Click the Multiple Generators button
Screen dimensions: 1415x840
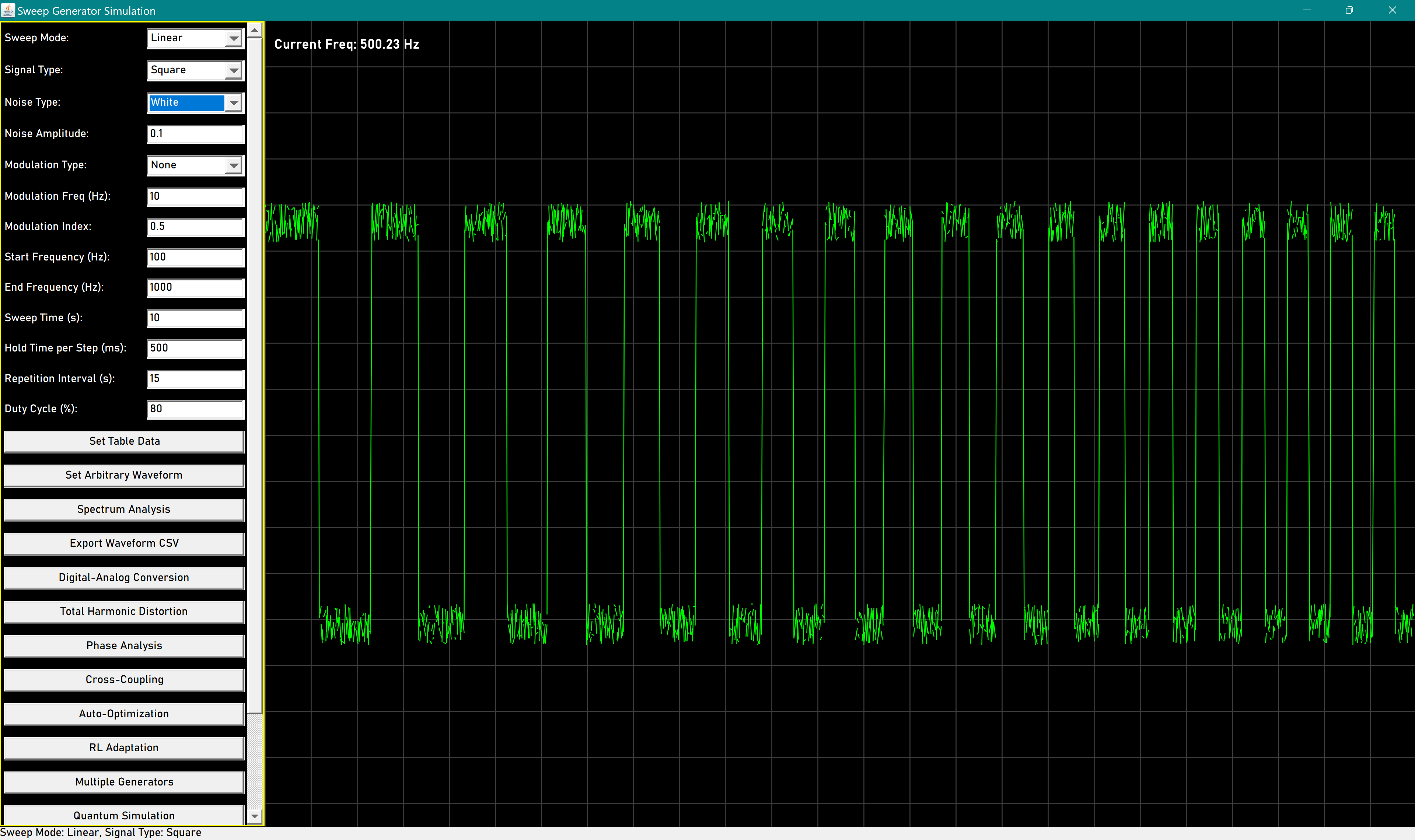point(124,782)
